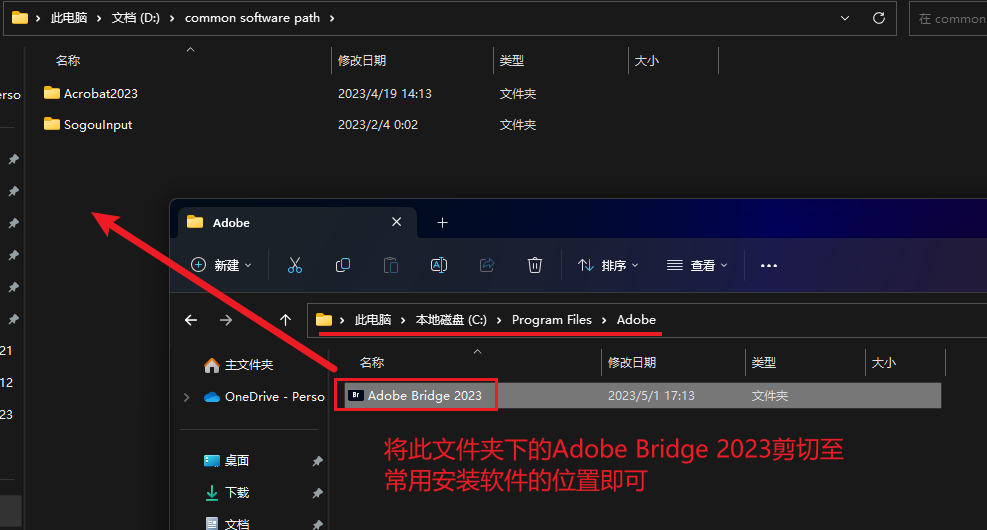Open 下载 (Downloads) in the sidebar

click(227, 492)
